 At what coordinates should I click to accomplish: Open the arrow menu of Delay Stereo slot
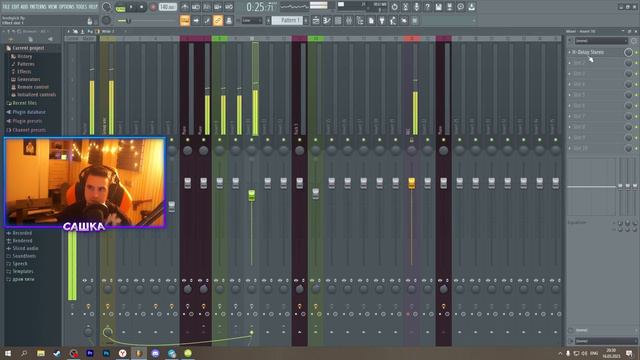pyautogui.click(x=570, y=52)
